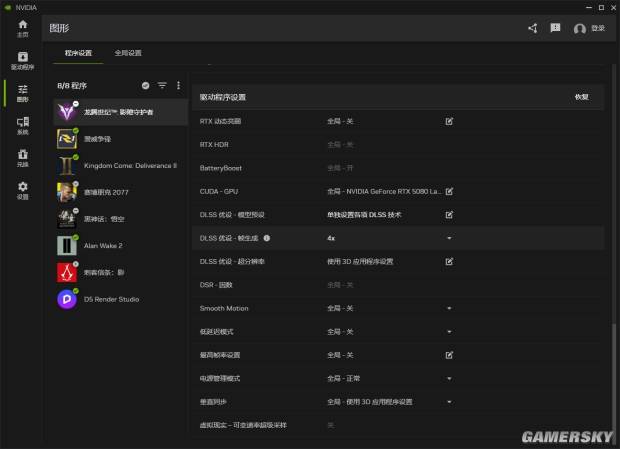The height and width of the screenshot is (449, 620).
Task: Open the filter icon above program list
Action: tap(162, 85)
